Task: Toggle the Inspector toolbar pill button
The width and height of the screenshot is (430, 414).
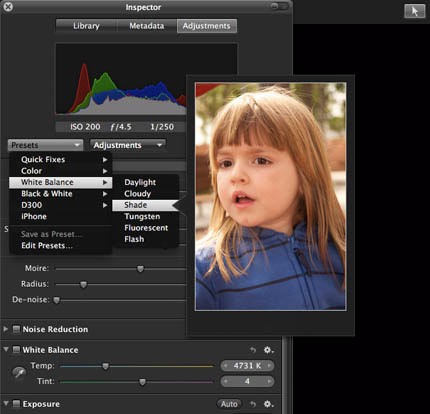Action: (x=279, y=6)
